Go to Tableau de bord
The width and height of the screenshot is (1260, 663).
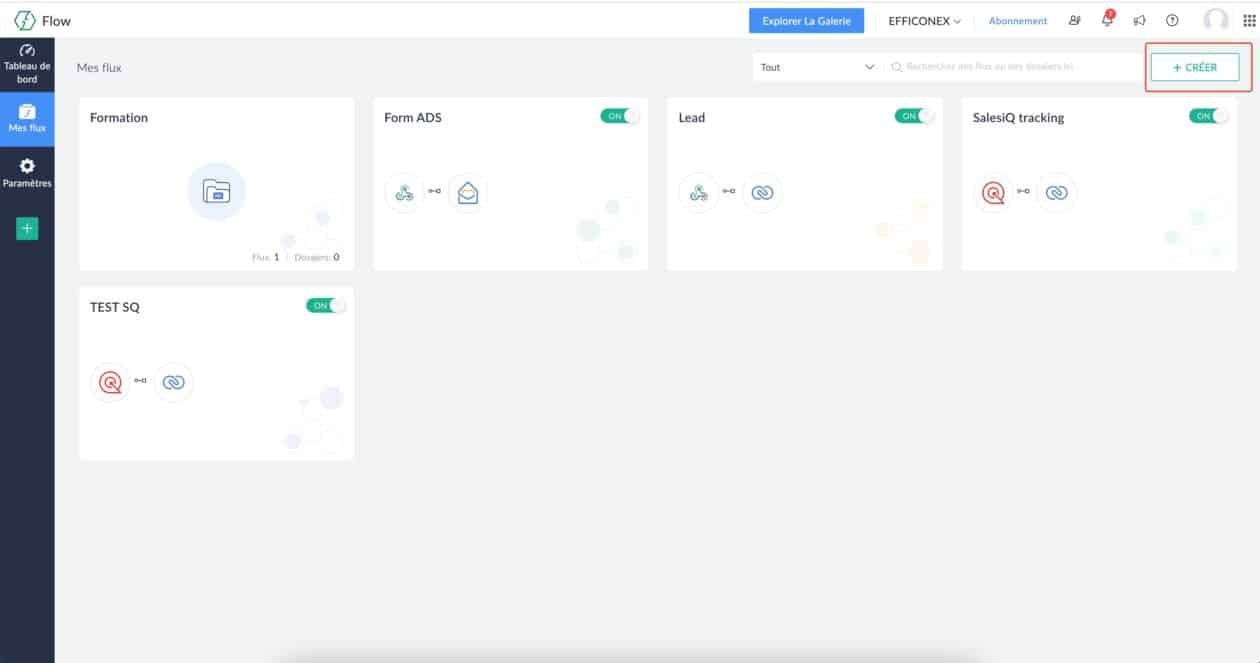point(27,63)
